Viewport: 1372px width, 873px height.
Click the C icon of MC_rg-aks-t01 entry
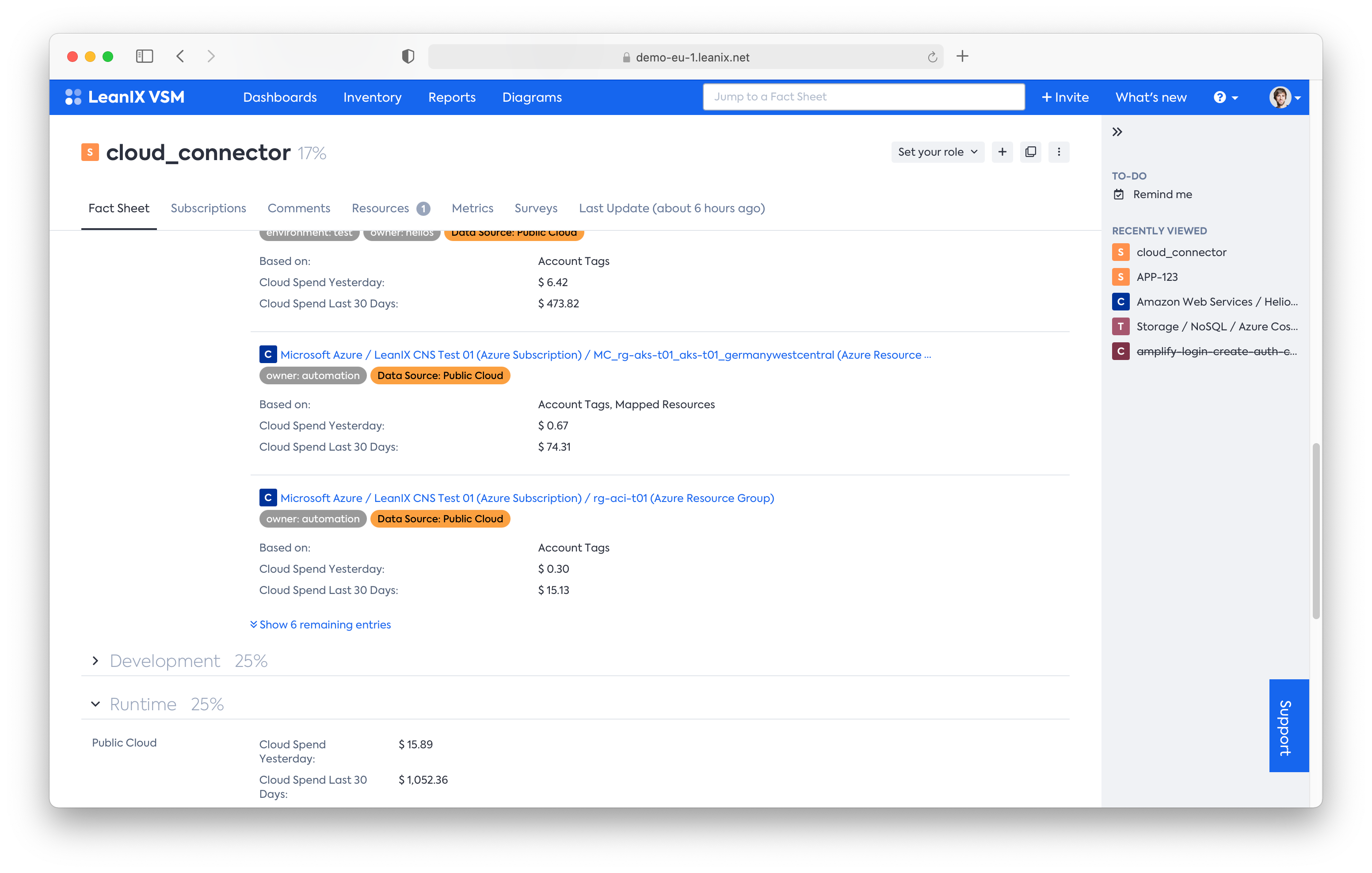pyautogui.click(x=268, y=354)
